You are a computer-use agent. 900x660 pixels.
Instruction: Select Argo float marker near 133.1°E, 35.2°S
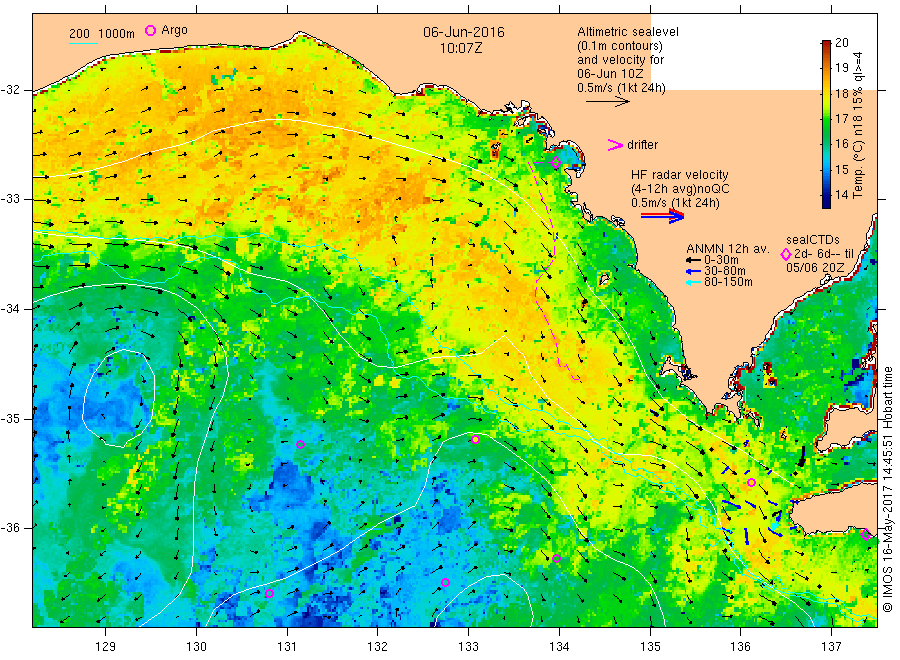(x=475, y=440)
